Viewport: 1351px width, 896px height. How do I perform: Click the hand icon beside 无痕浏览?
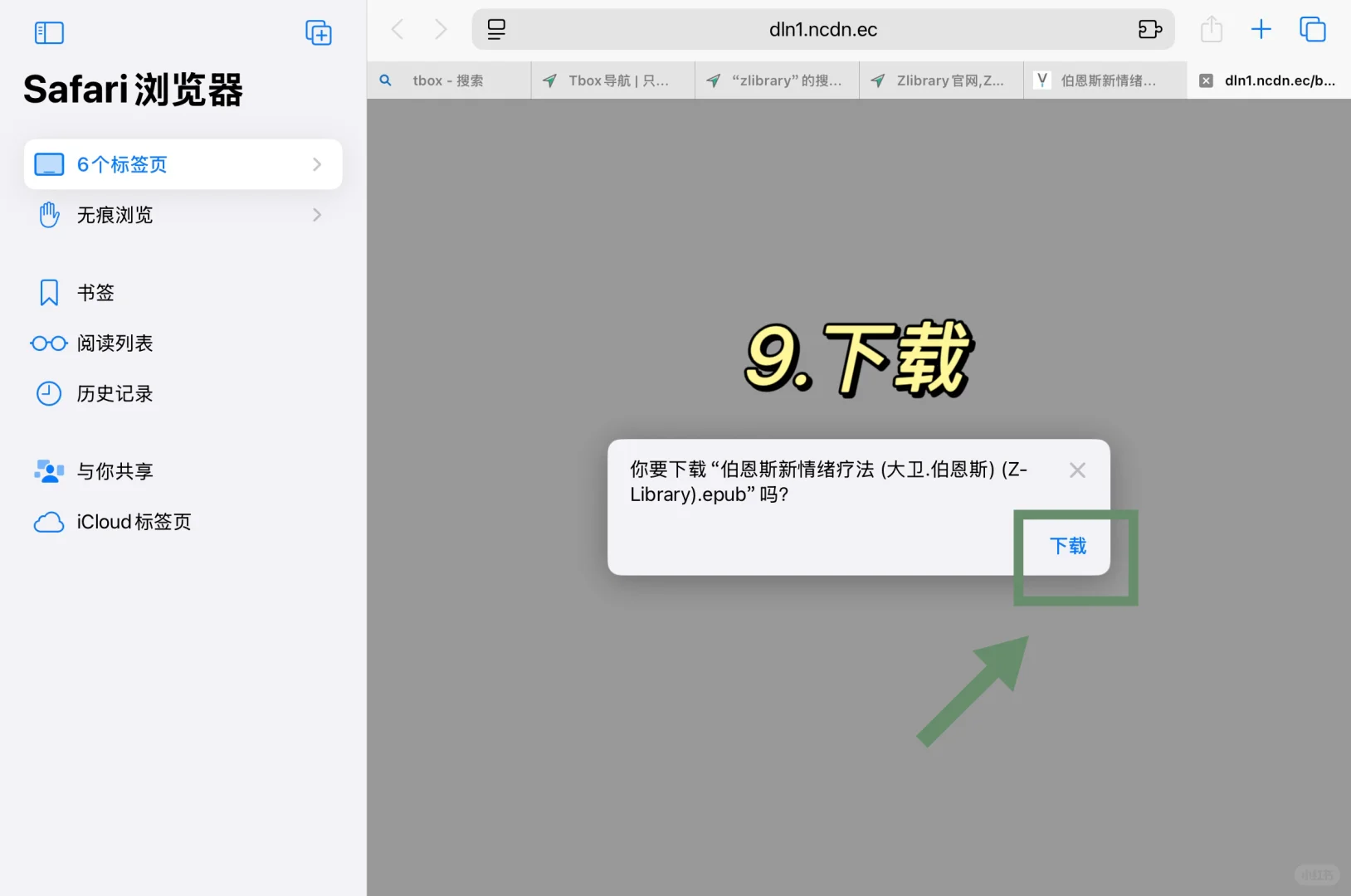pos(49,215)
